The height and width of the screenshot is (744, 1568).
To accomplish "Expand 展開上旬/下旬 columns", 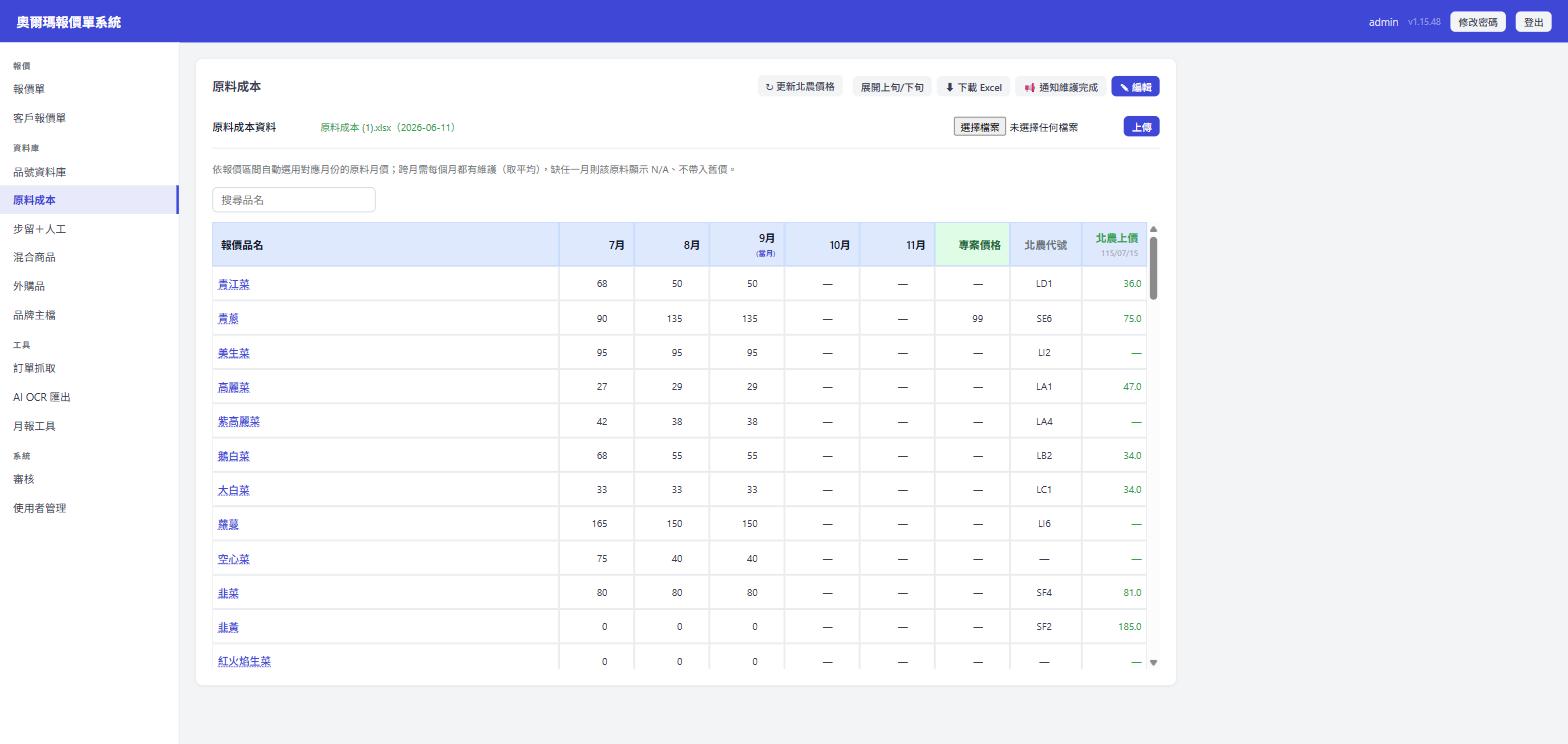I will (892, 87).
